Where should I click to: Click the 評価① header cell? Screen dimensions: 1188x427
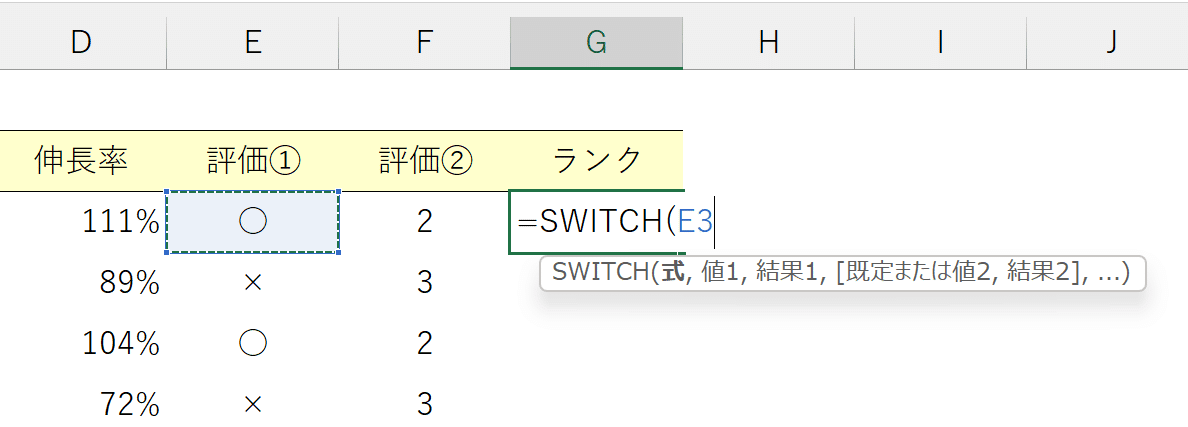253,161
